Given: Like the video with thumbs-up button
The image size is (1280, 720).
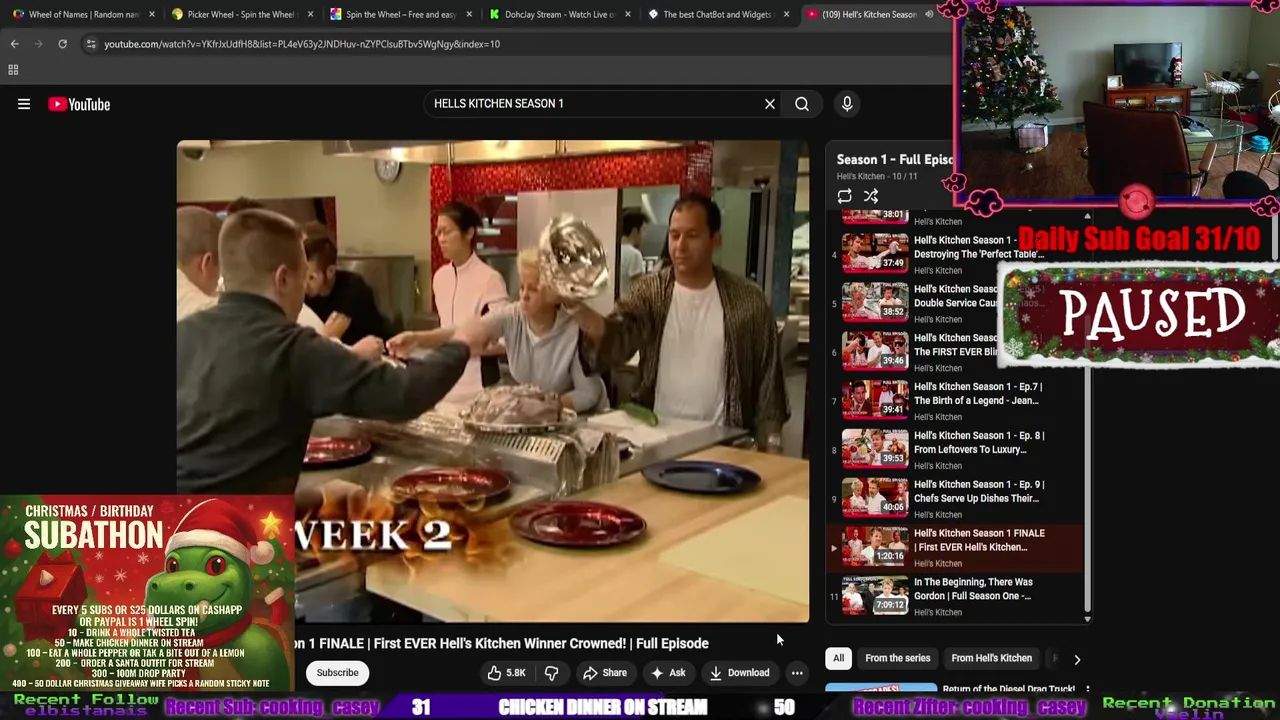Looking at the screenshot, I should pyautogui.click(x=507, y=673).
